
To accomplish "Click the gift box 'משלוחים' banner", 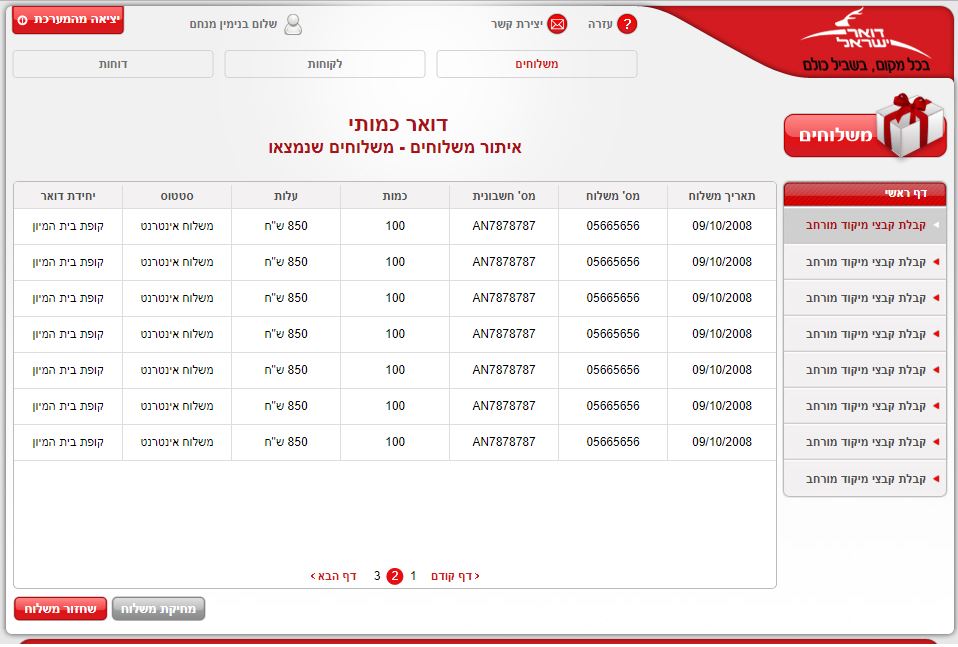I will [x=865, y=128].
